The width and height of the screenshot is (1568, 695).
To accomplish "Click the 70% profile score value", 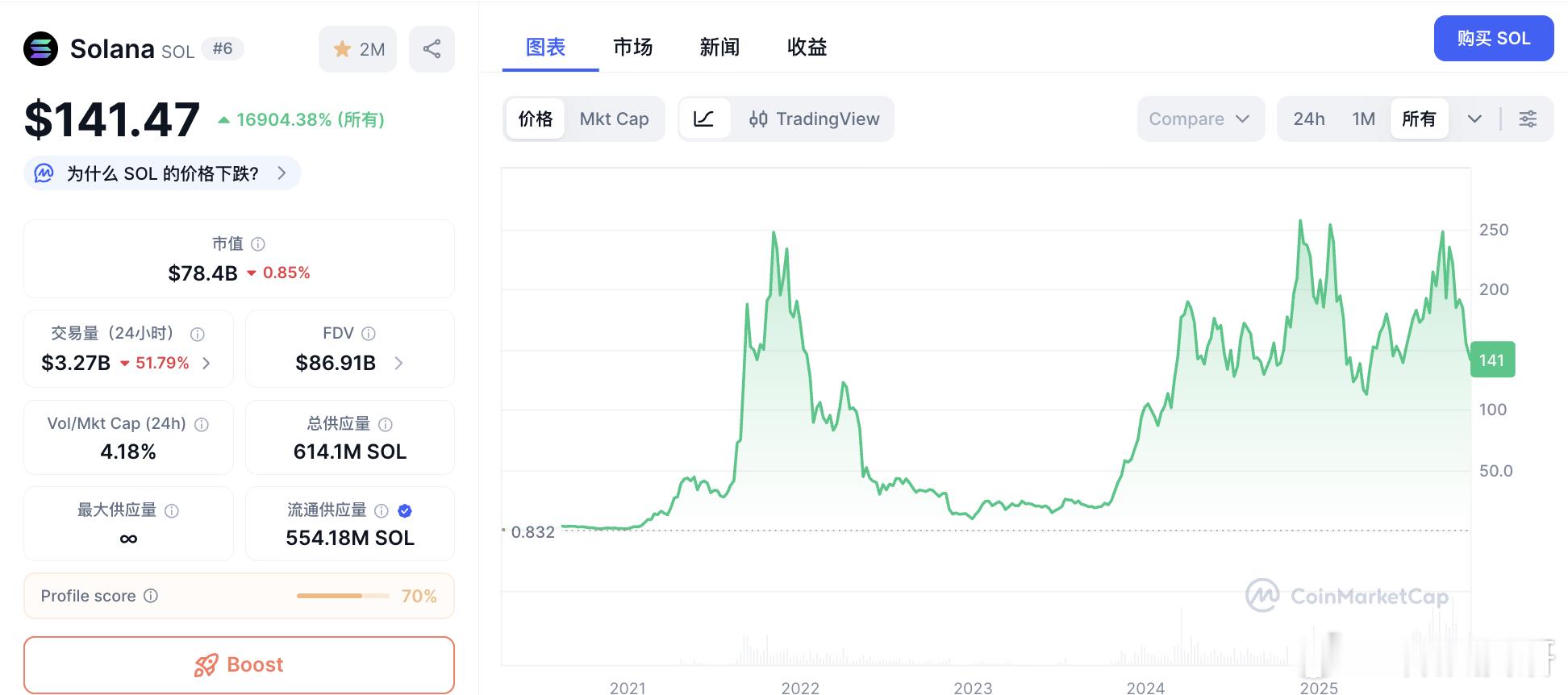I will (x=419, y=596).
